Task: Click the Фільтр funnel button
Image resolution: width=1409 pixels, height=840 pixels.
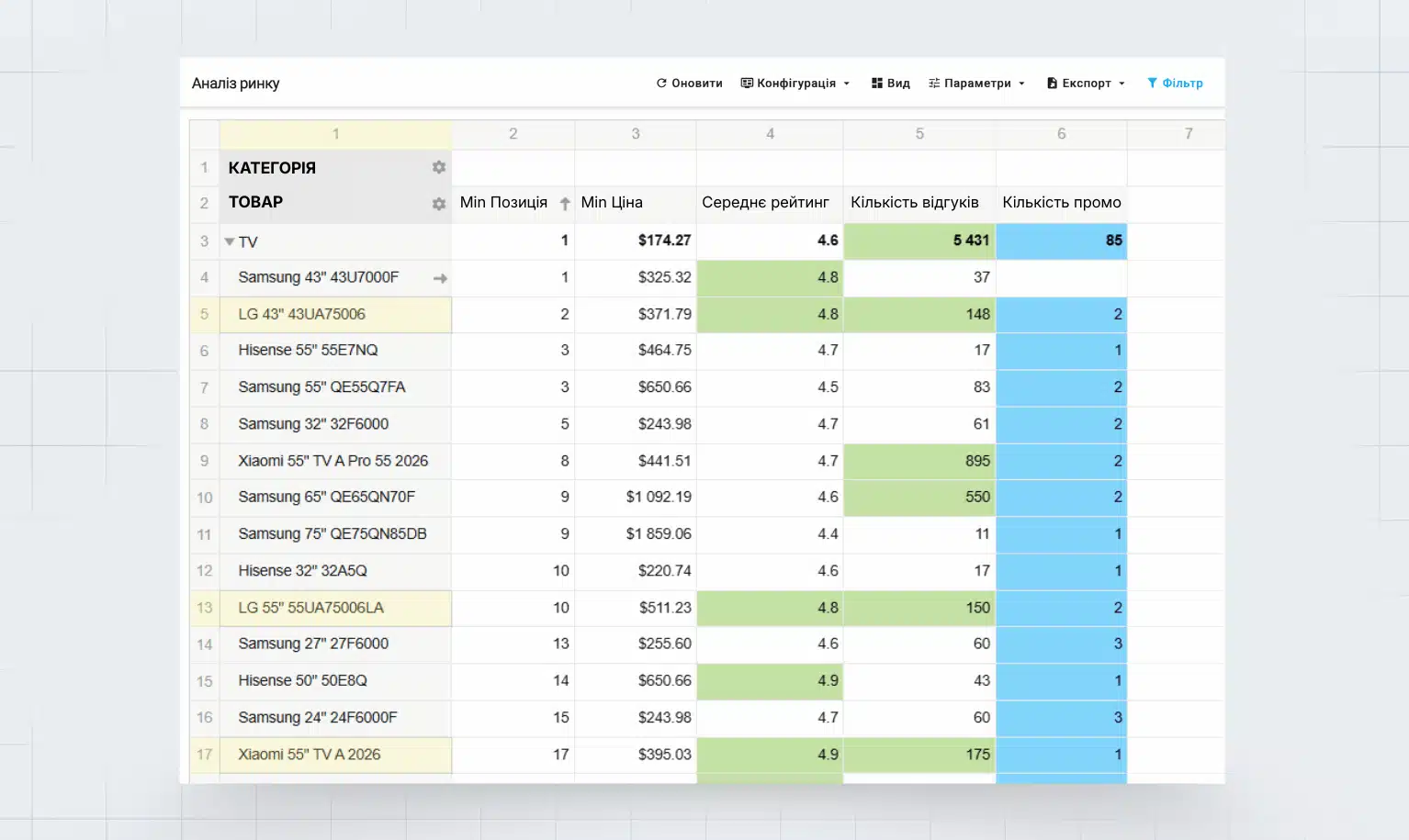Action: click(x=1175, y=84)
